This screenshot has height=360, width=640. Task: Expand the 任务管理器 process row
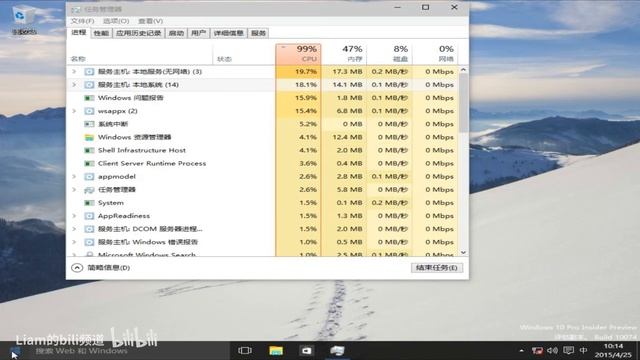coord(74,189)
